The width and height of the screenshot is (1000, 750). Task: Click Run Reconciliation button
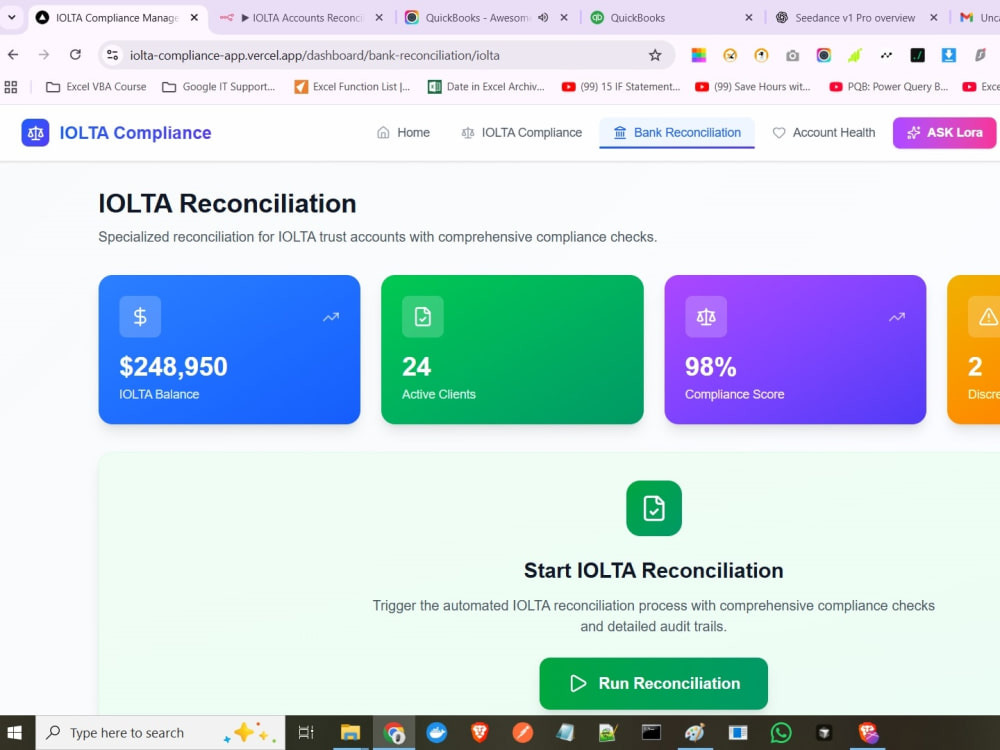tap(654, 683)
